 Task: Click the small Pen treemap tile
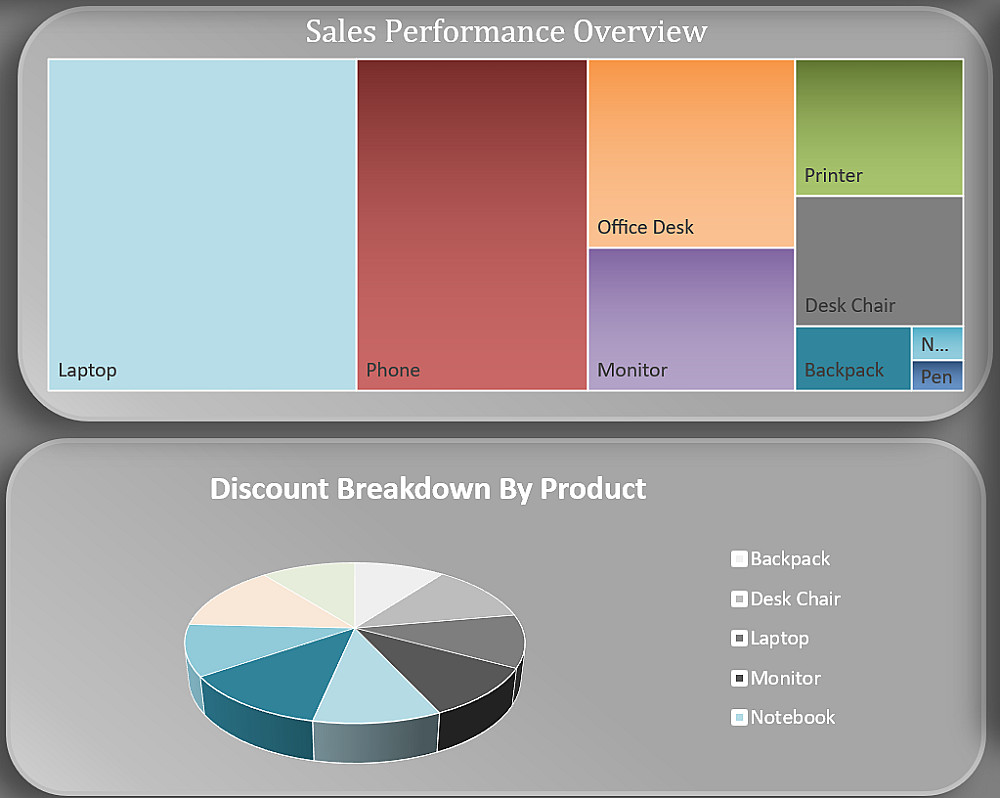coord(937,376)
